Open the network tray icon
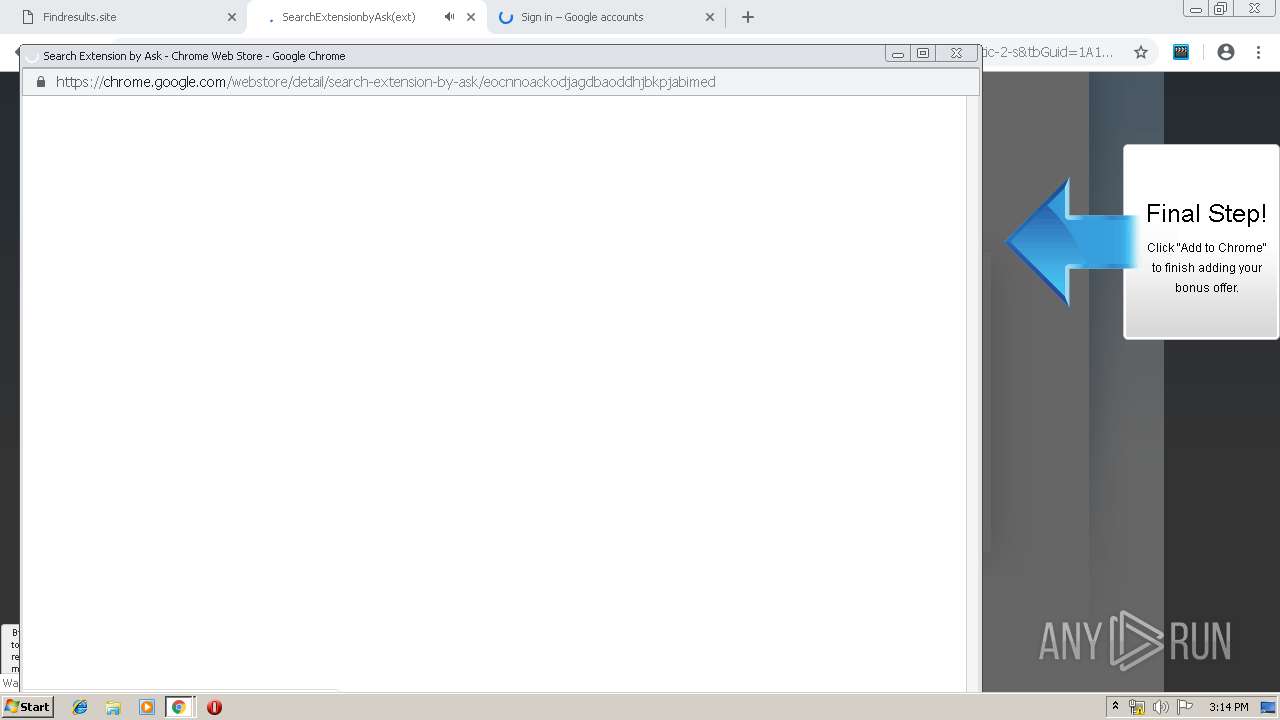This screenshot has height=720, width=1280. pos(1137,707)
